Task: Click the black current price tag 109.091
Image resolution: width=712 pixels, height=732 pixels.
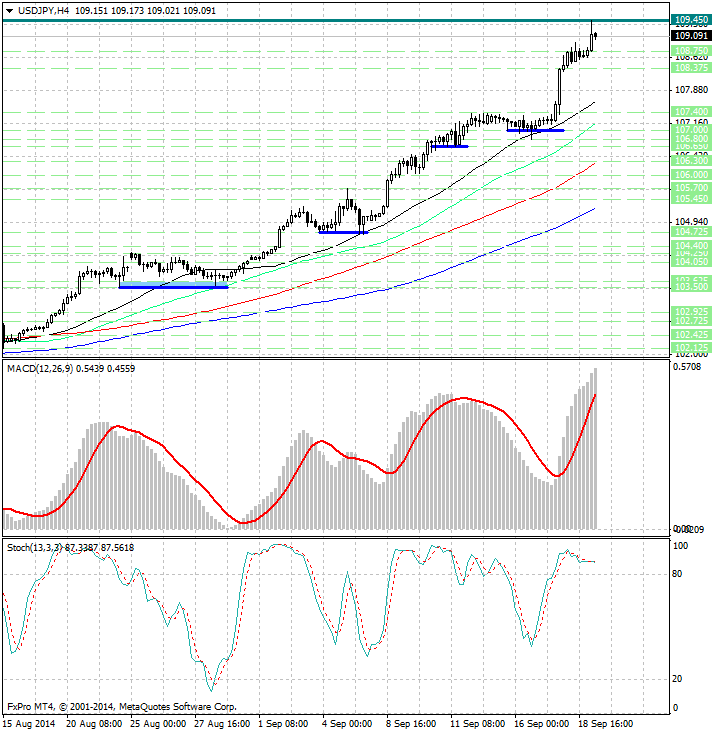Action: point(691,35)
